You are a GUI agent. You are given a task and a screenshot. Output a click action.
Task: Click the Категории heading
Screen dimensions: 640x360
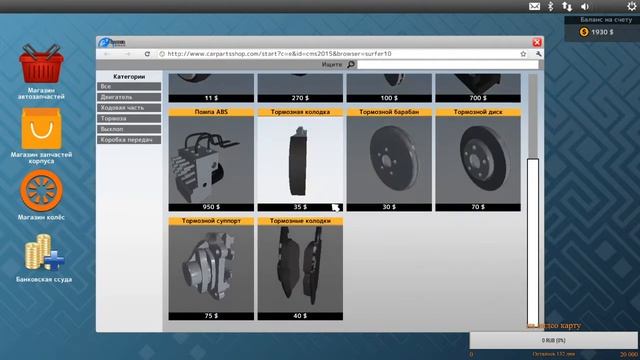129,76
